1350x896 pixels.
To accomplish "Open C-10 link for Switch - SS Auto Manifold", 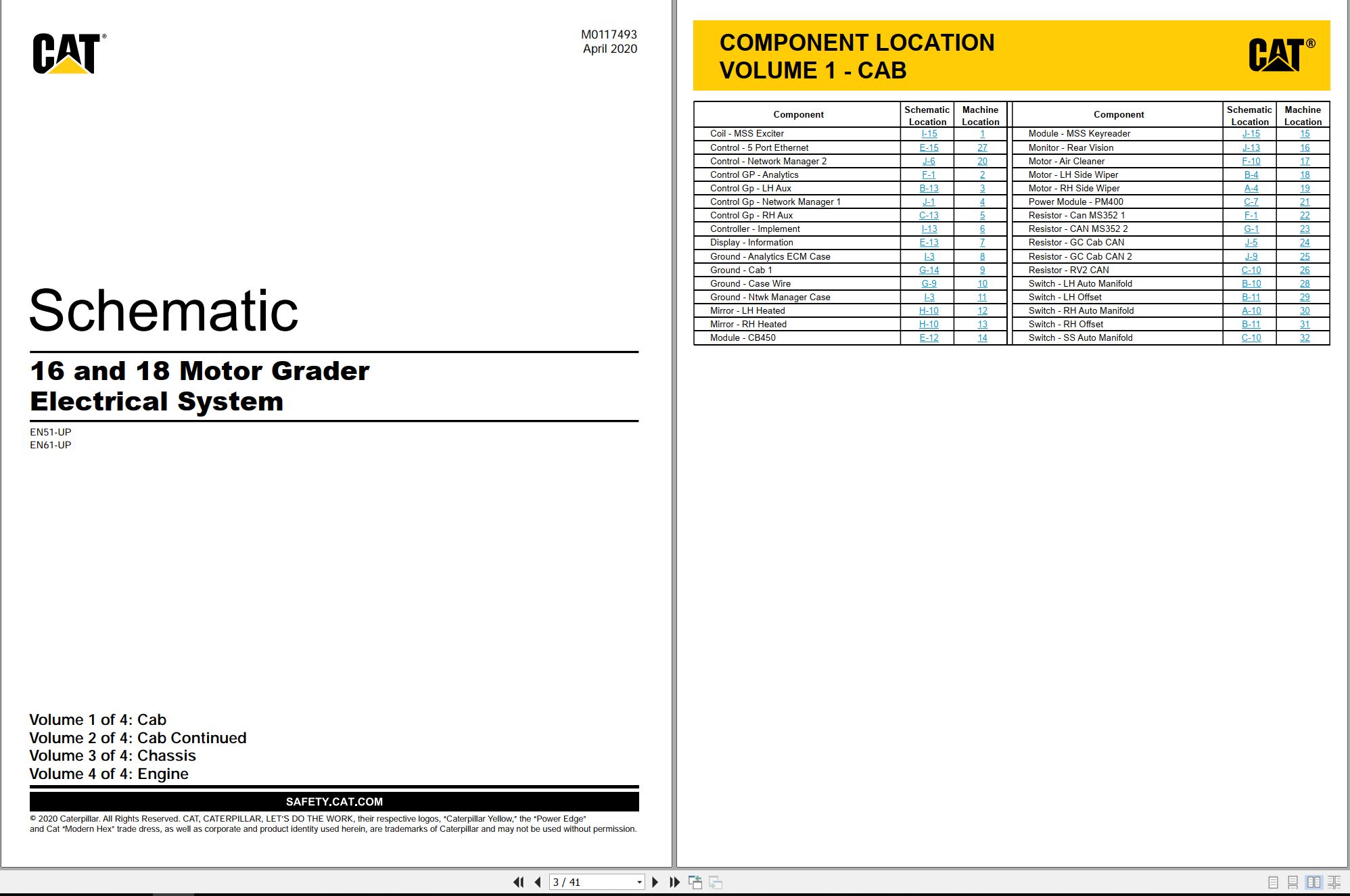I will tap(1251, 337).
